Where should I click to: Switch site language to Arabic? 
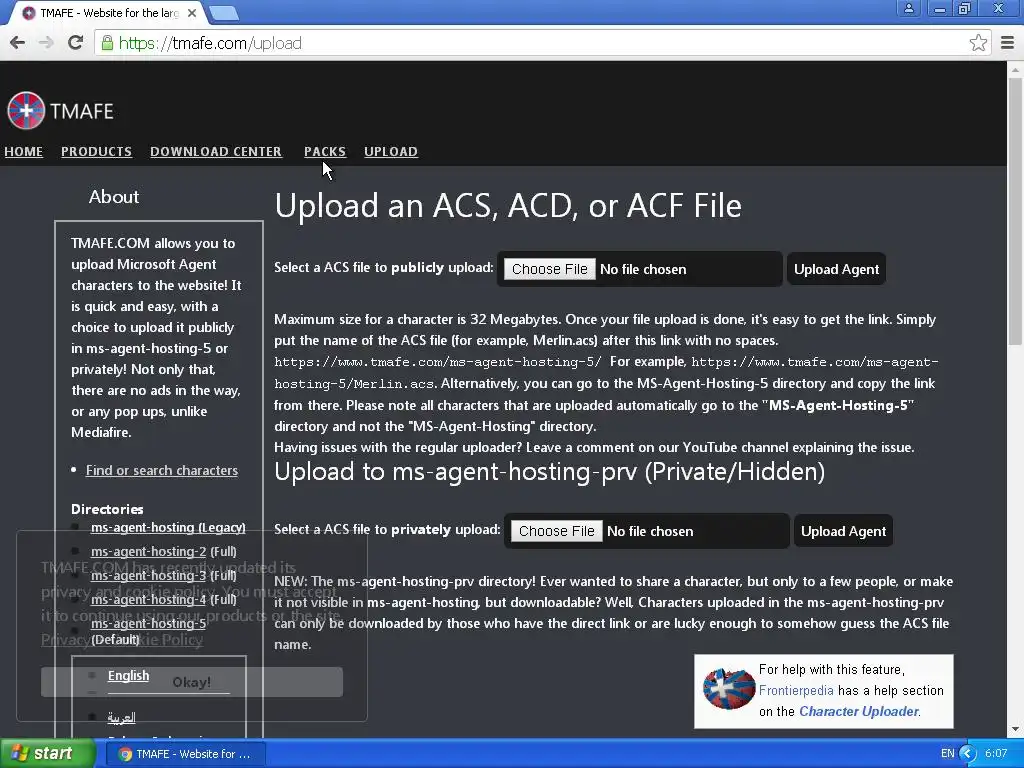121,718
